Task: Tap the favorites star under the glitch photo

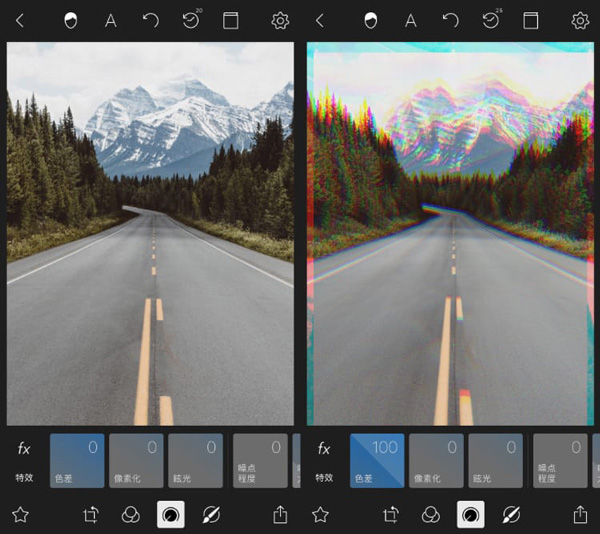Action: [320, 514]
